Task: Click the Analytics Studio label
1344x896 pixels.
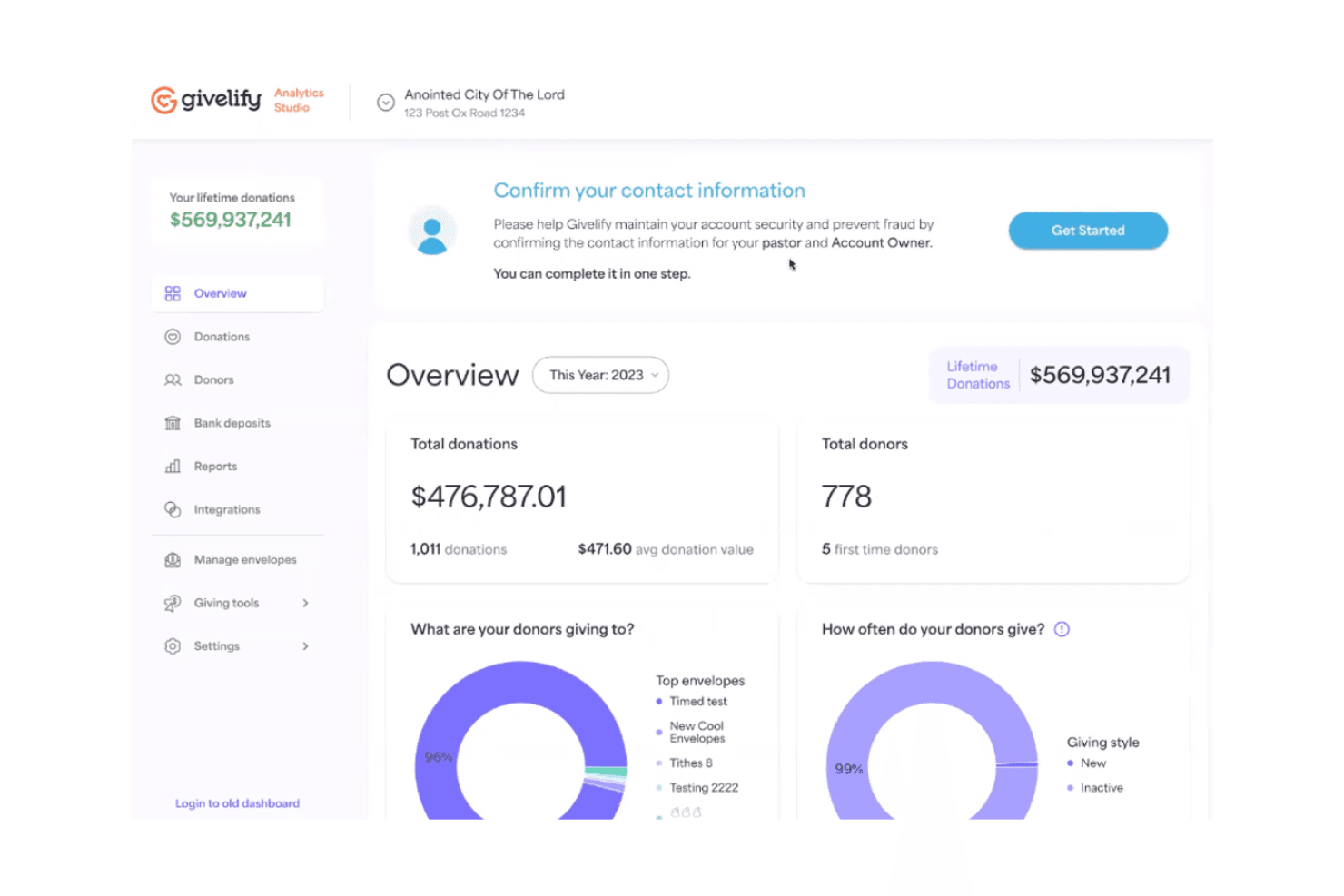Action: tap(299, 100)
